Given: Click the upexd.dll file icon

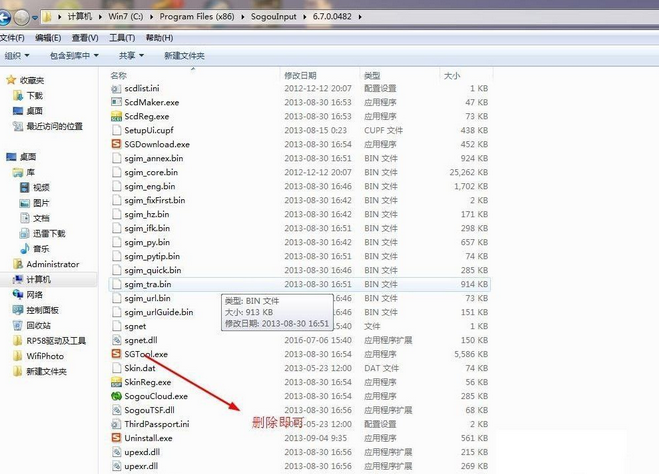Looking at the screenshot, I should 116,452.
